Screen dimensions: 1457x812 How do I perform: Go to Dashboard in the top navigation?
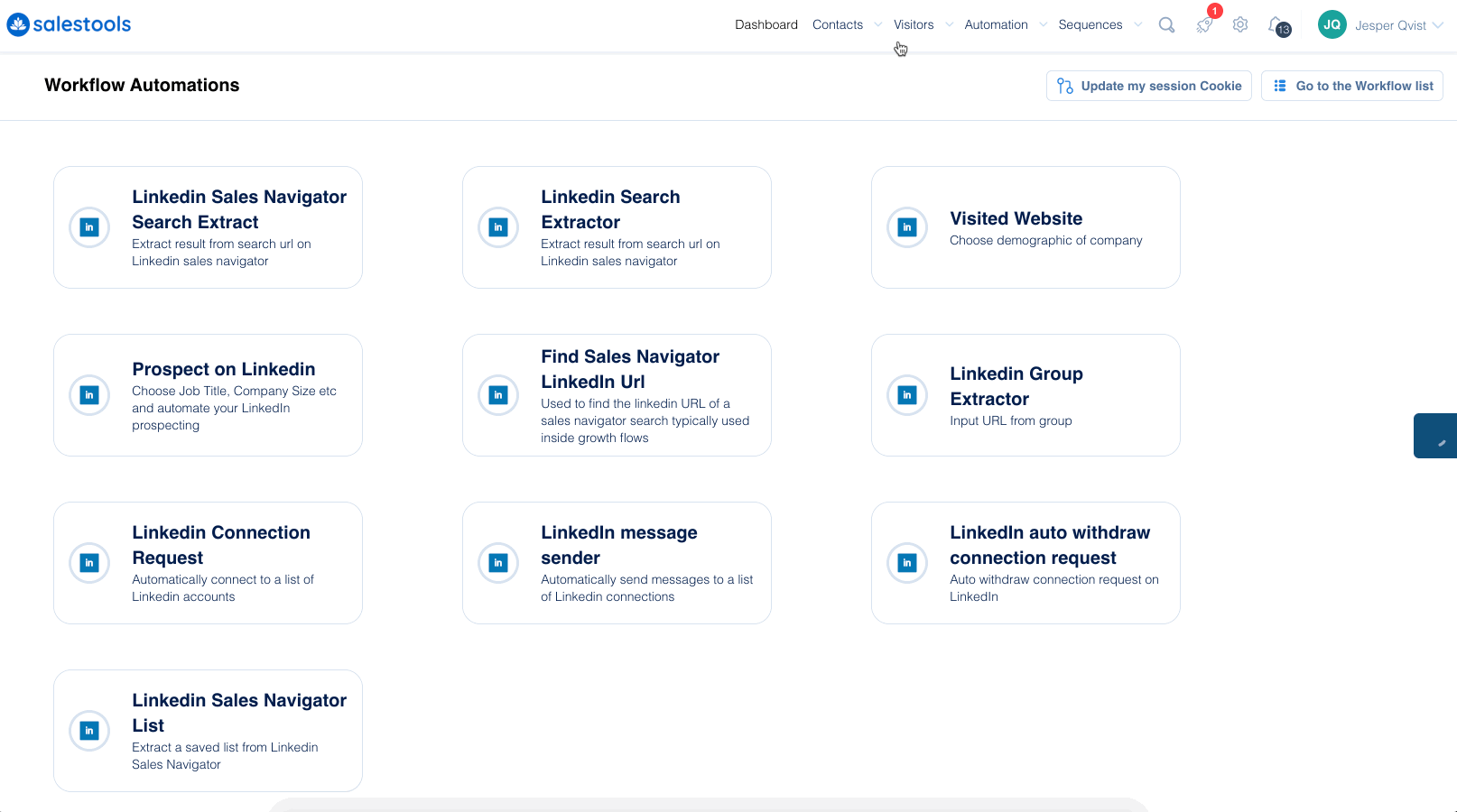pyautogui.click(x=766, y=25)
